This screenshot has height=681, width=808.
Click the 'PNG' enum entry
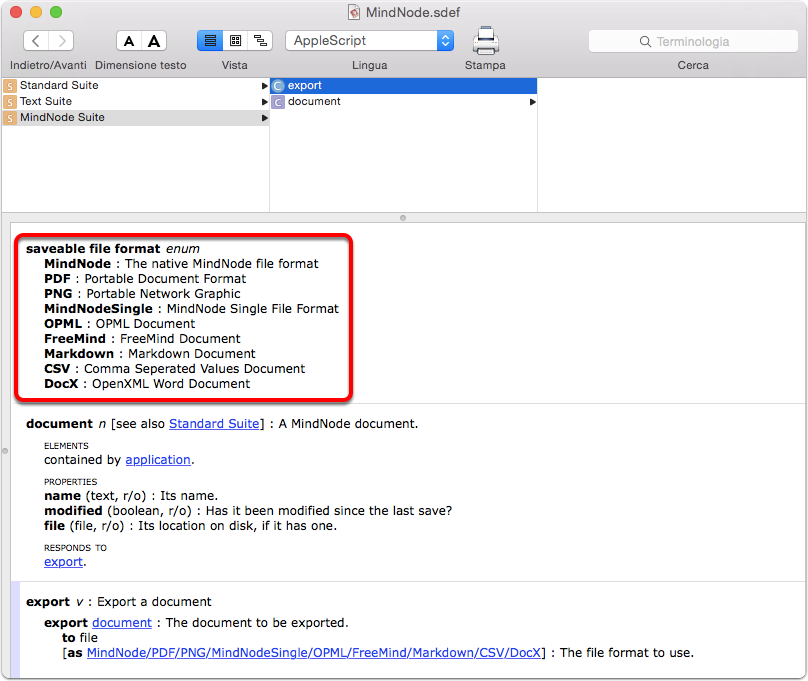(x=58, y=294)
